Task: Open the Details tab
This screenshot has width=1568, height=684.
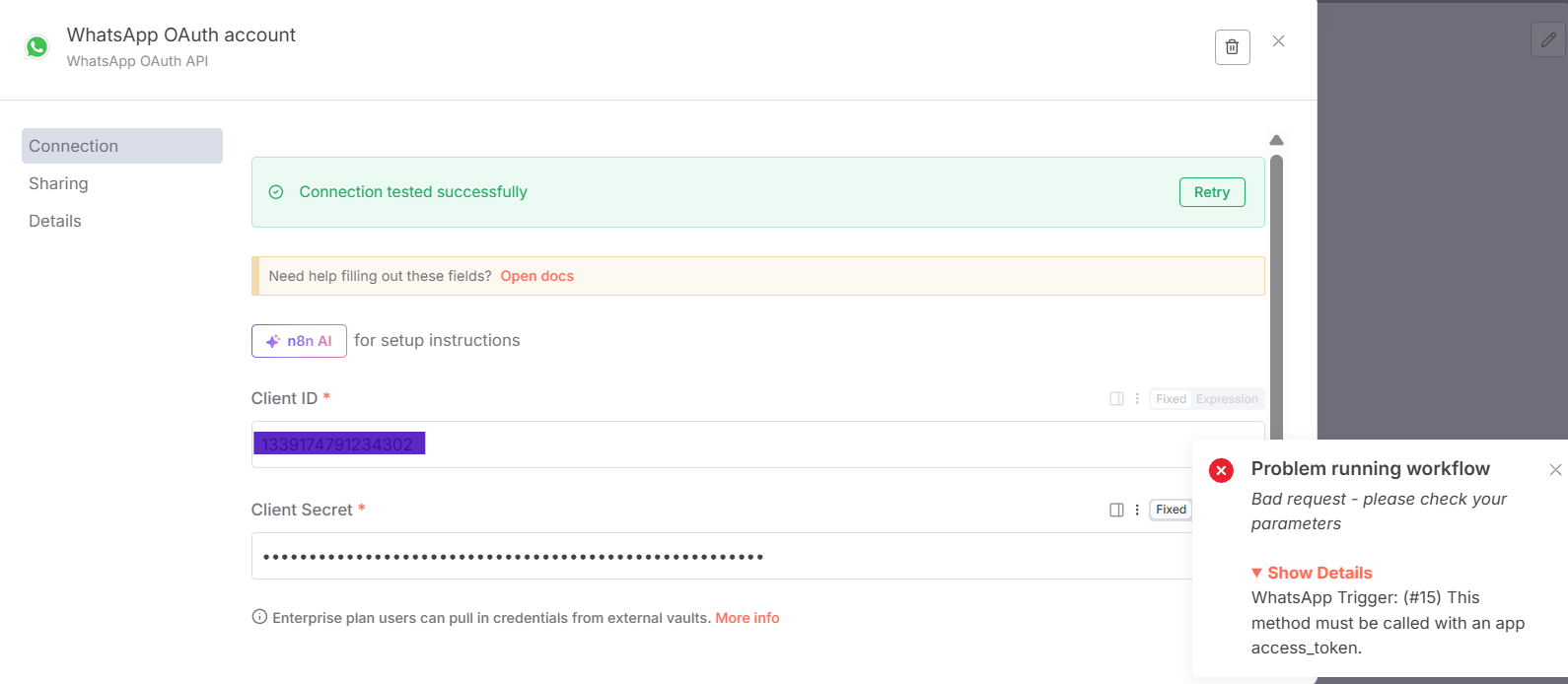Action: (x=55, y=221)
